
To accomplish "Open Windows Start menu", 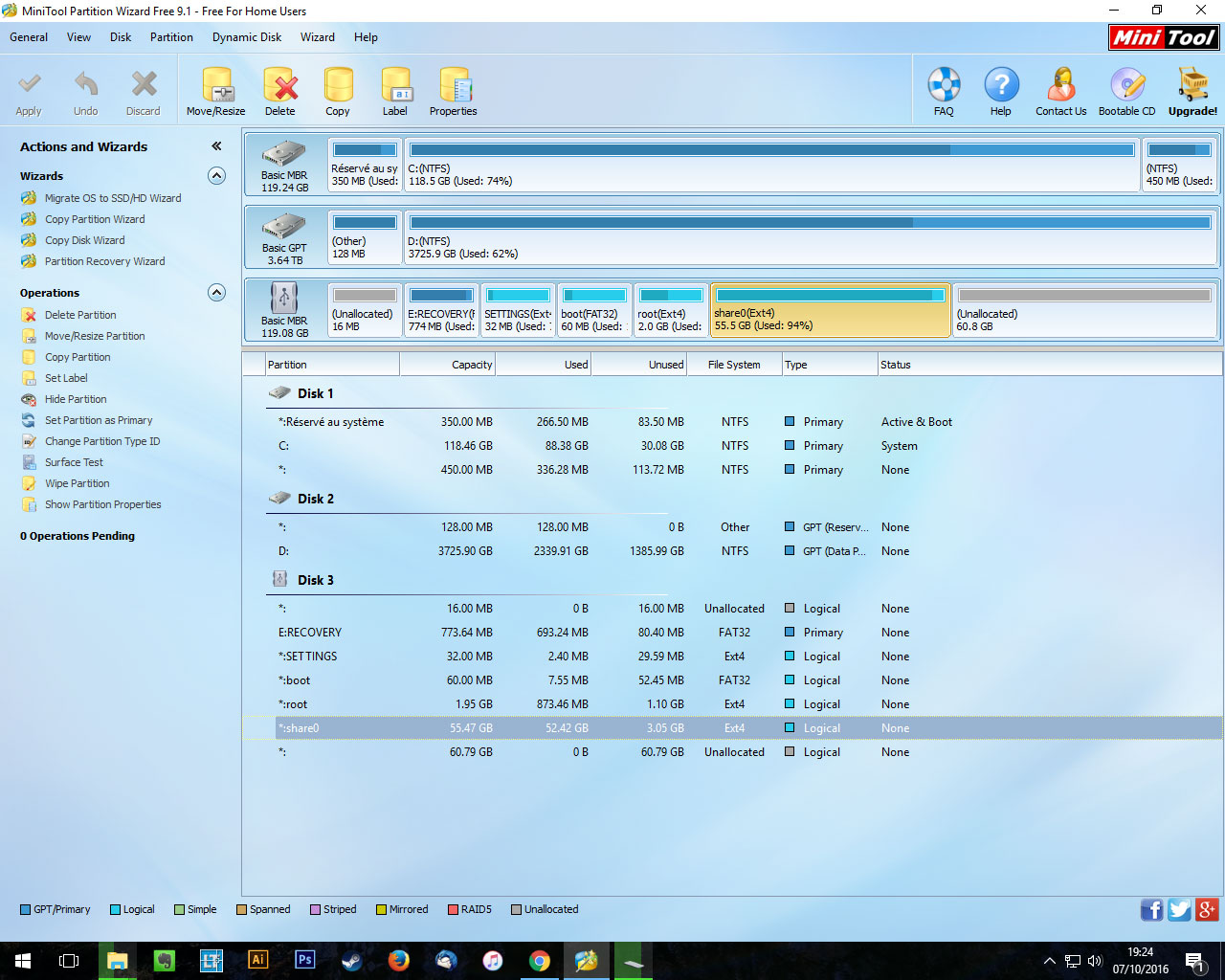I will point(23,960).
